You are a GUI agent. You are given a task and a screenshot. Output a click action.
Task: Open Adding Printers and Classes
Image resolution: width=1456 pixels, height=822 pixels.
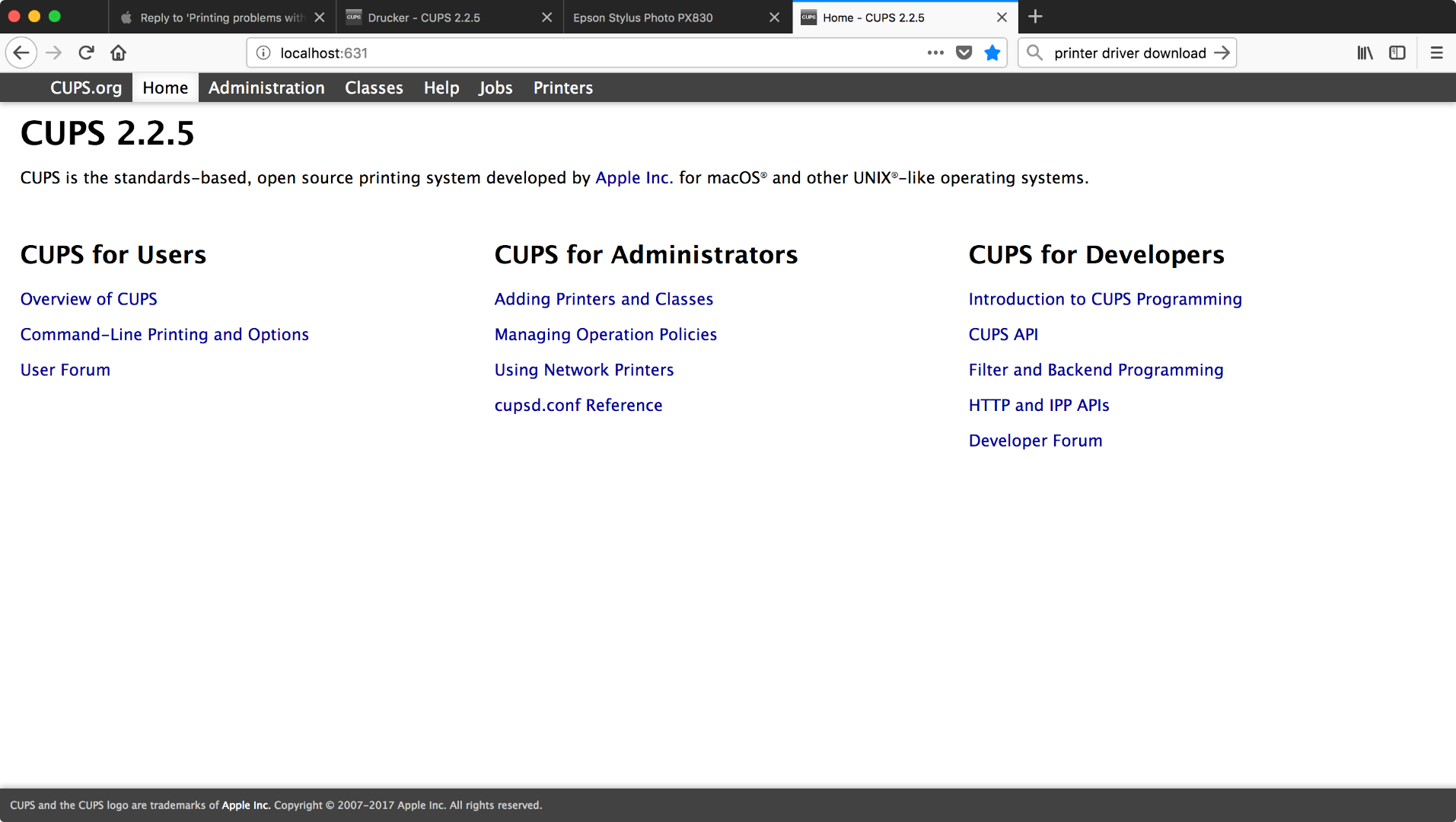(604, 299)
